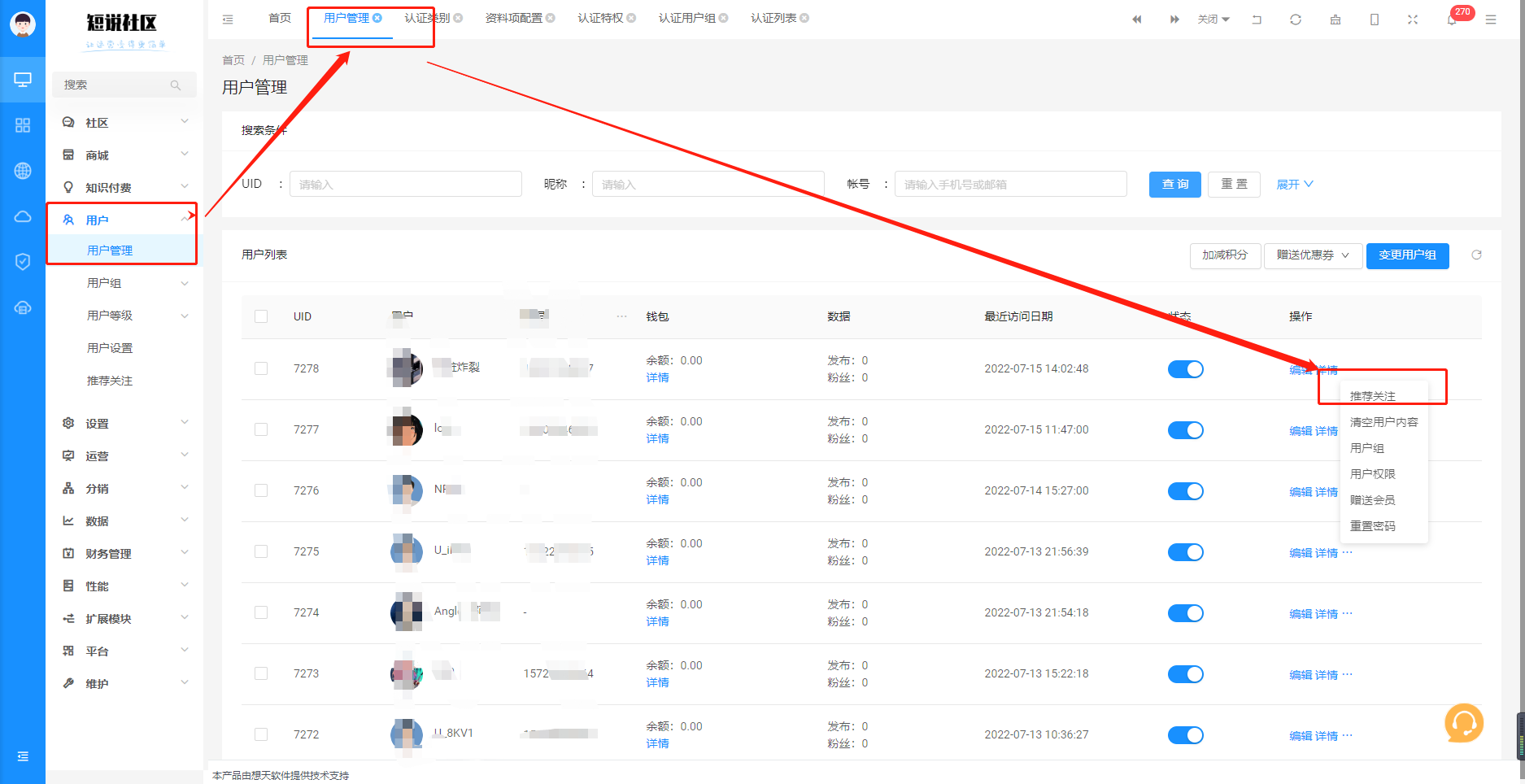This screenshot has height=784, width=1525.
Task: Select the monitor icon in left rail
Action: pos(23,80)
